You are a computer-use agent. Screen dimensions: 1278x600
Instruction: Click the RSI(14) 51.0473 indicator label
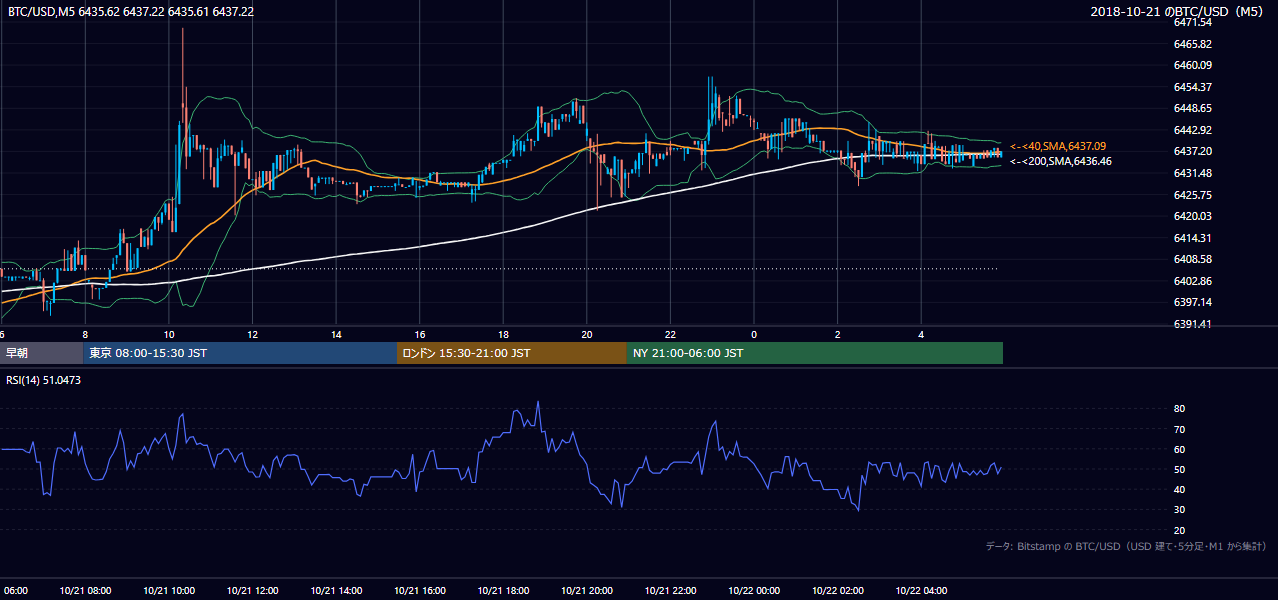coord(44,380)
